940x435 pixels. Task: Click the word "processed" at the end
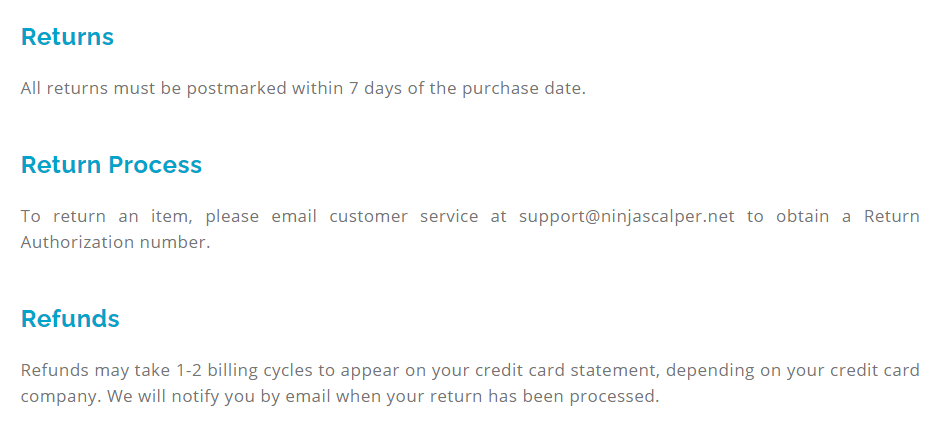617,396
